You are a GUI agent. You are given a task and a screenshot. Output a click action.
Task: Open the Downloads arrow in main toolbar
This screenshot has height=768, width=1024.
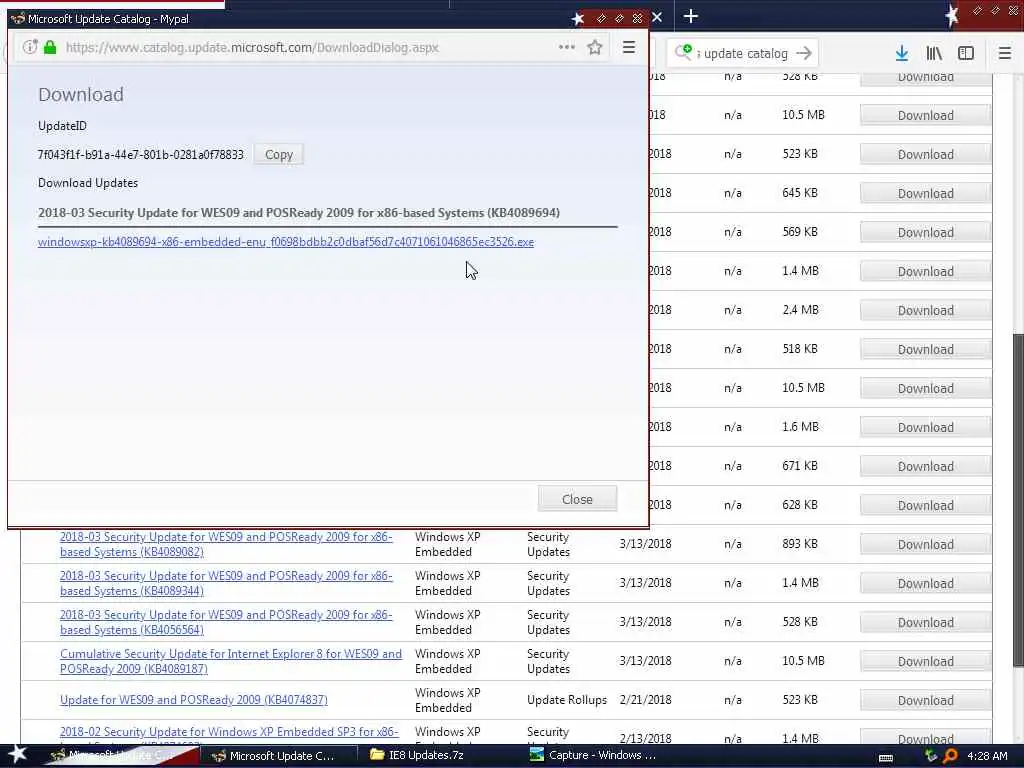[x=902, y=54]
